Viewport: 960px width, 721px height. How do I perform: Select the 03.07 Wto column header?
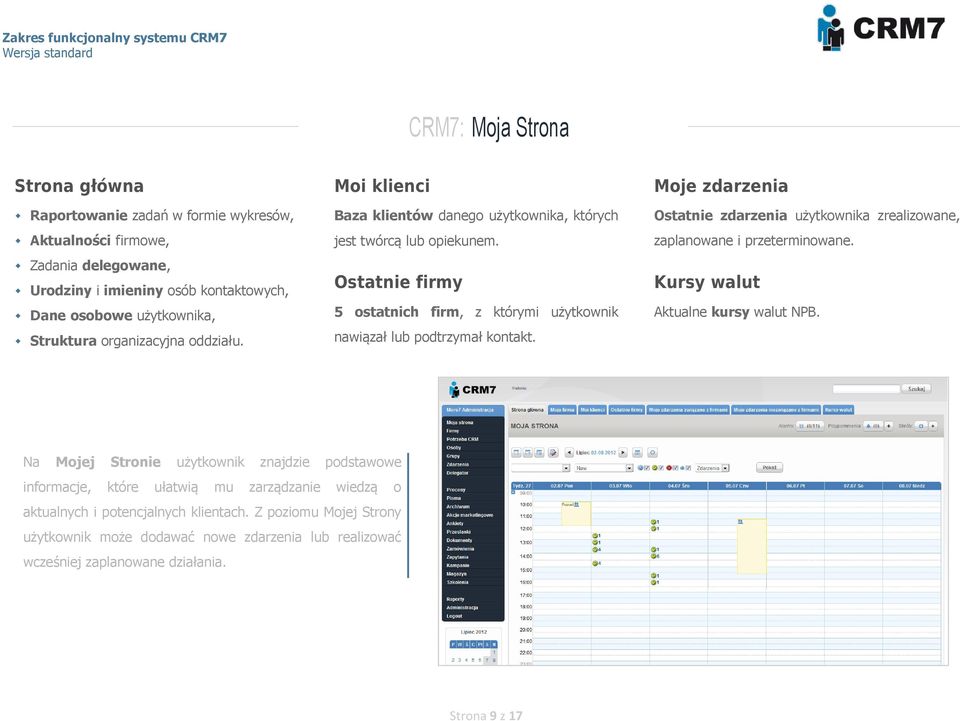(620, 486)
